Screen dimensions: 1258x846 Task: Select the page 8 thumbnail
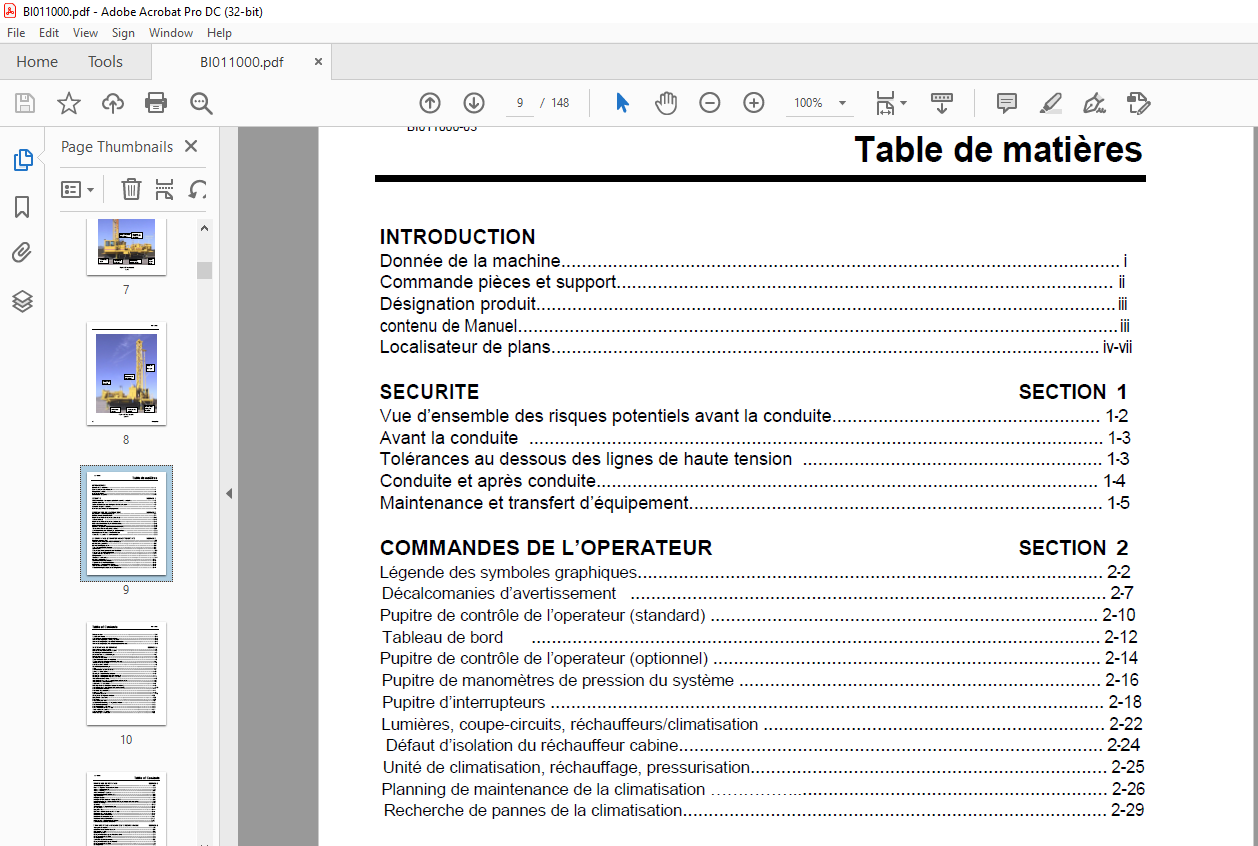coord(126,374)
